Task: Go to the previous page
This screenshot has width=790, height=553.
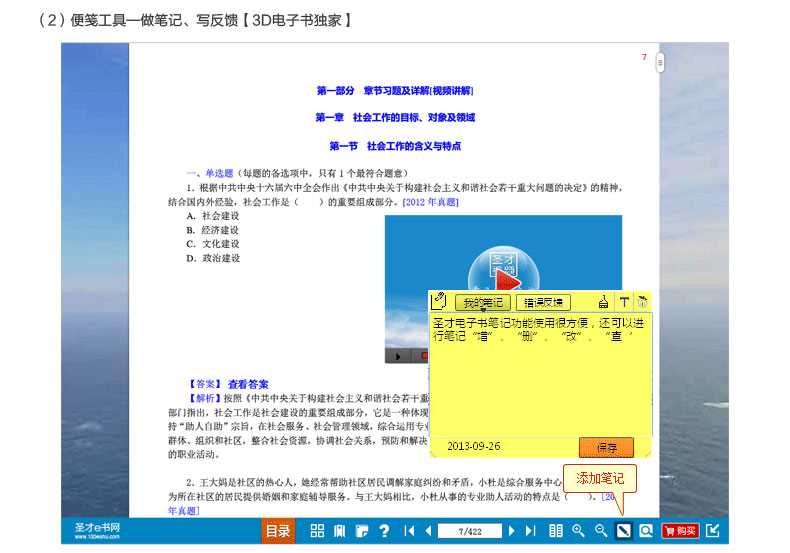Action: tap(428, 531)
